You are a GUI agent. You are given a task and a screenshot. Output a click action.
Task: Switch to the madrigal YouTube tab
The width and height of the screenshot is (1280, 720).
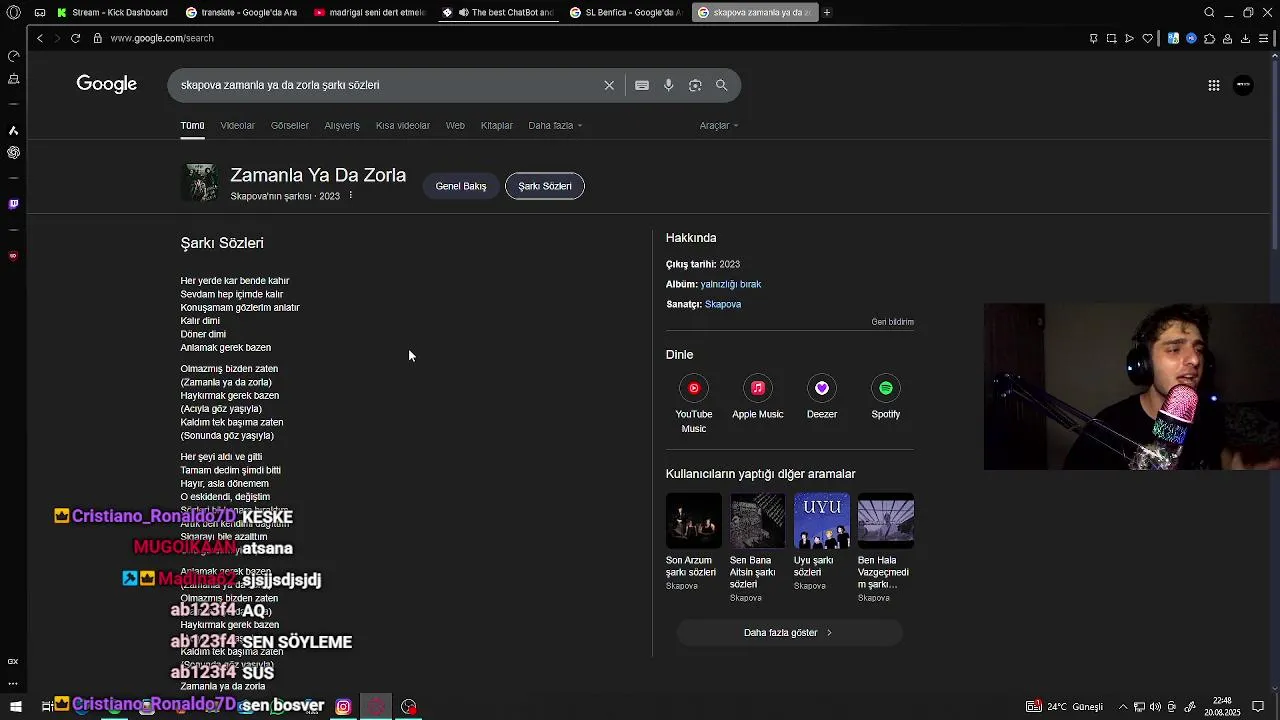click(370, 12)
